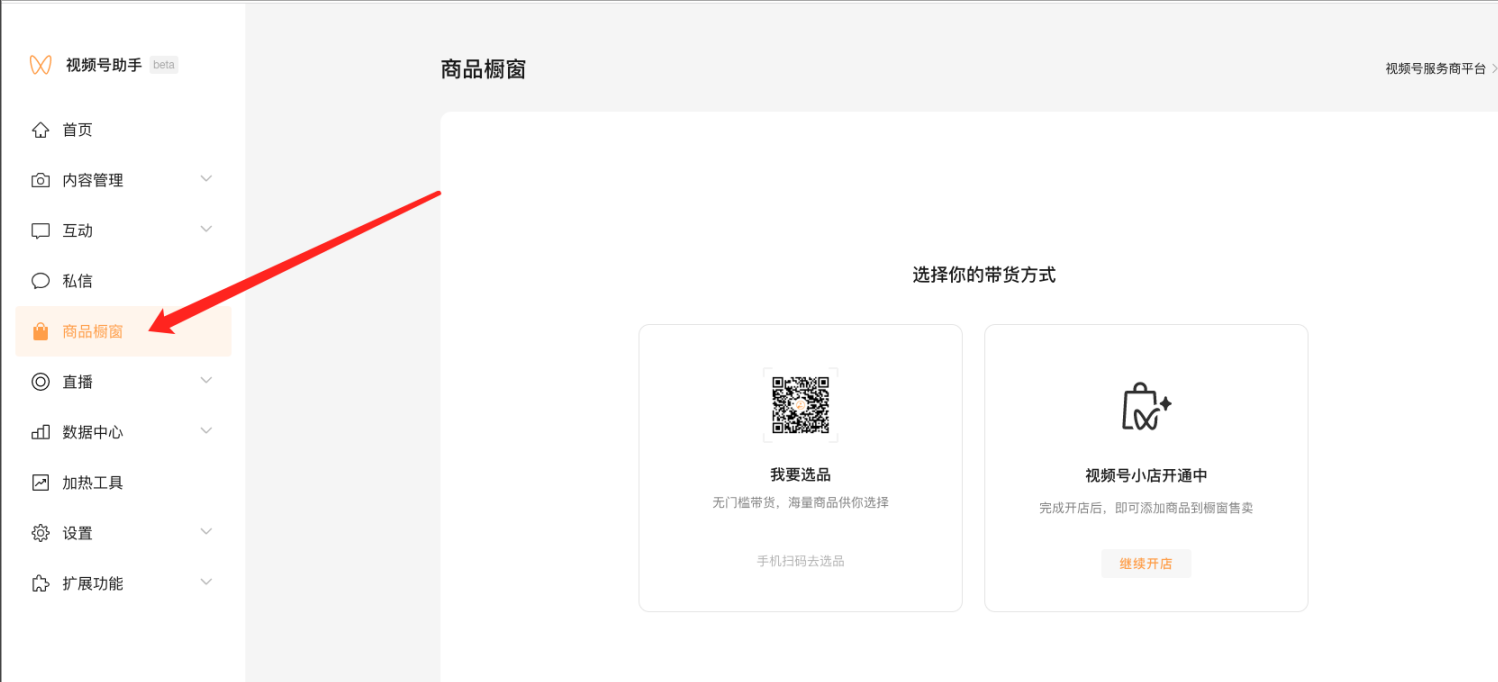Open the 互动 menu label

click(77, 231)
